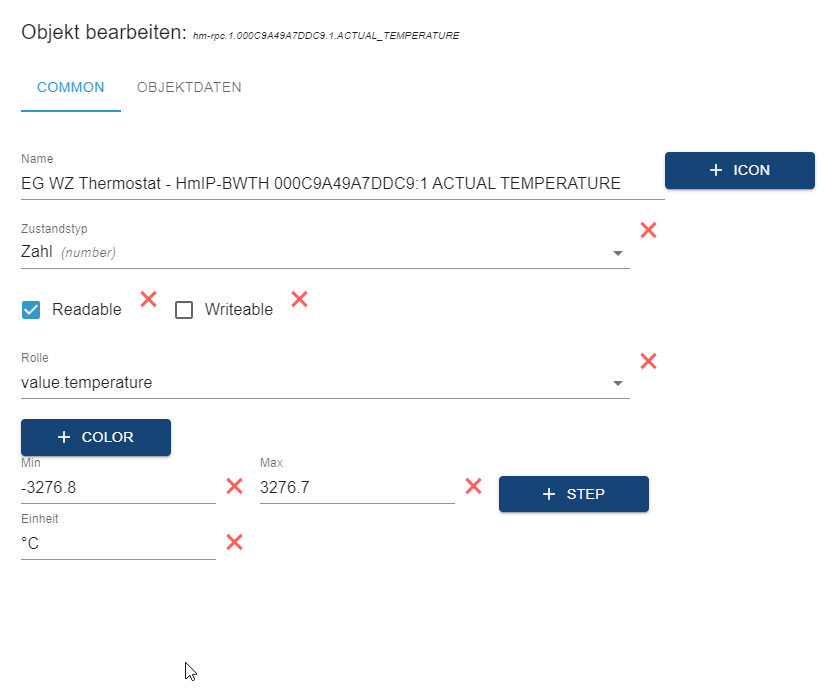Uncheck the Readable checkbox
The width and height of the screenshot is (824, 688).
pos(31,310)
